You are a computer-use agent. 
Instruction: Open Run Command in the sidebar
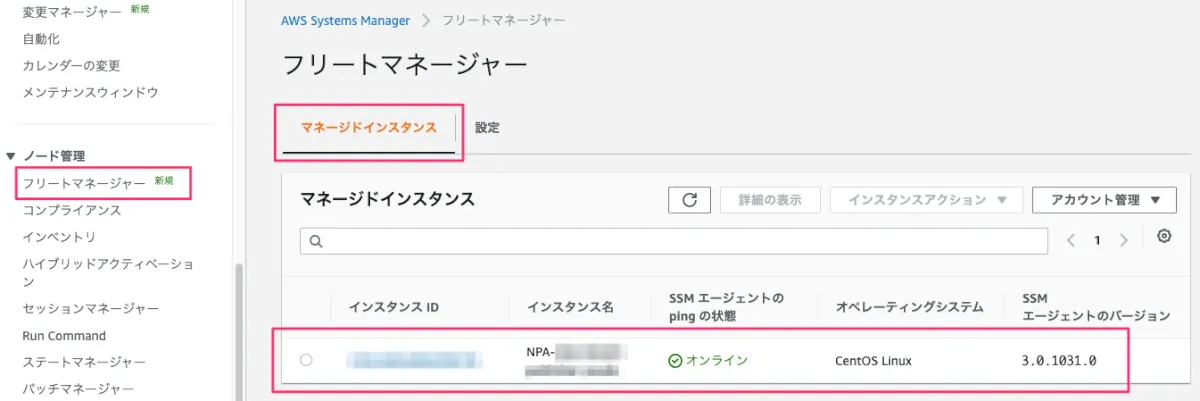point(64,336)
